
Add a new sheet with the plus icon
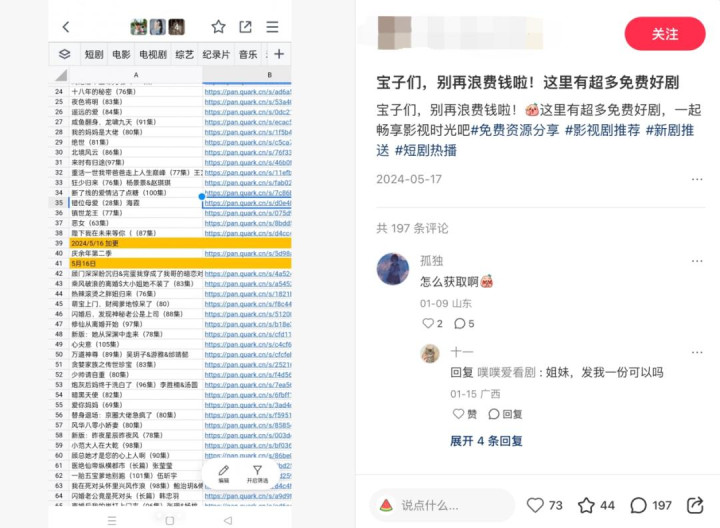click(x=279, y=54)
